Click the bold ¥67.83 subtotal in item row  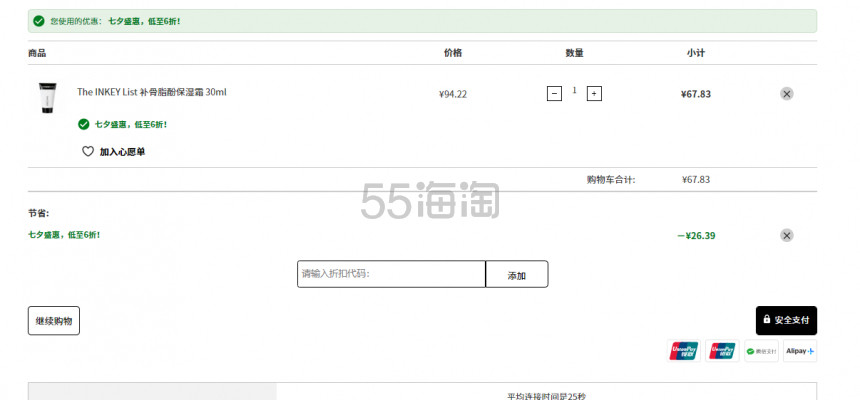coord(695,94)
